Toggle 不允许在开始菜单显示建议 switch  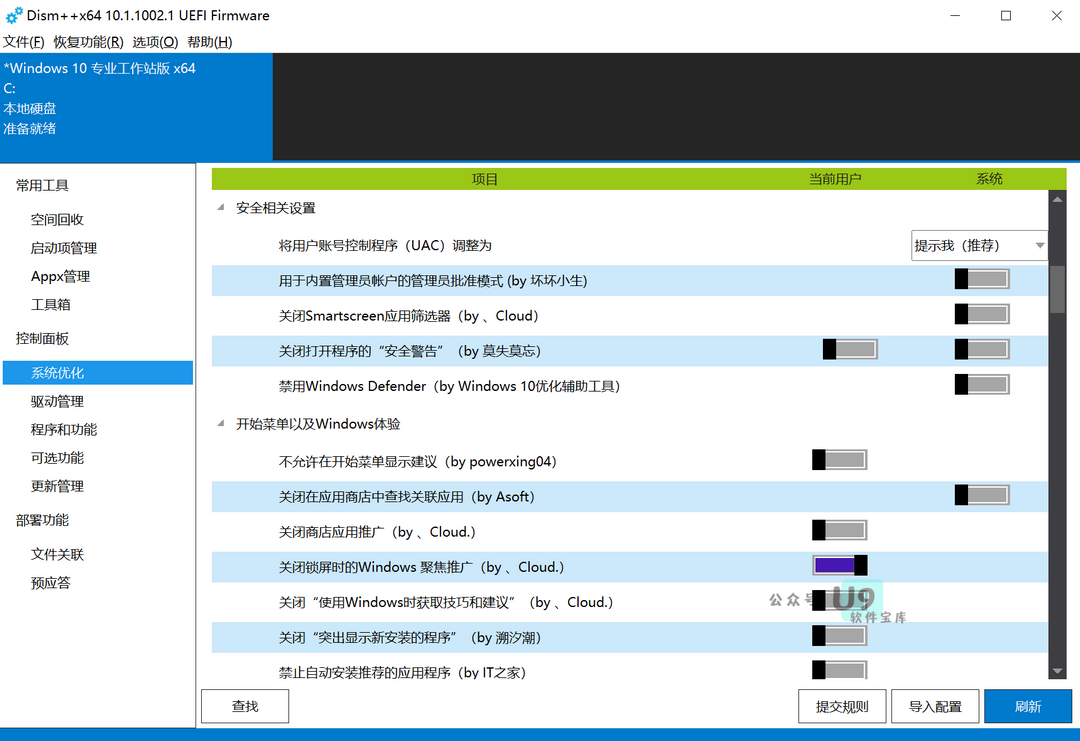840,460
